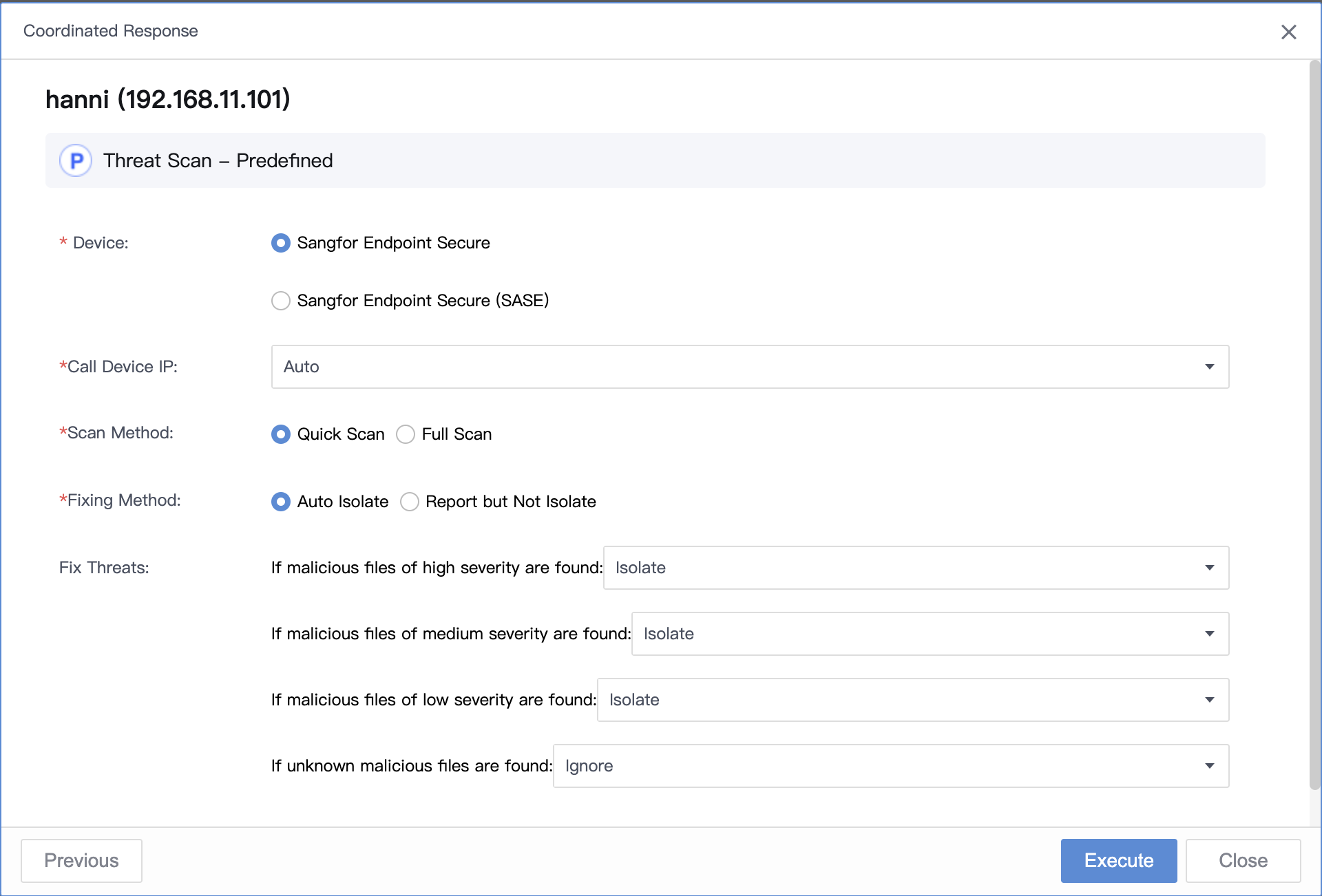
Task: Click the Threat Scan Predefined P icon
Action: pyautogui.click(x=76, y=160)
